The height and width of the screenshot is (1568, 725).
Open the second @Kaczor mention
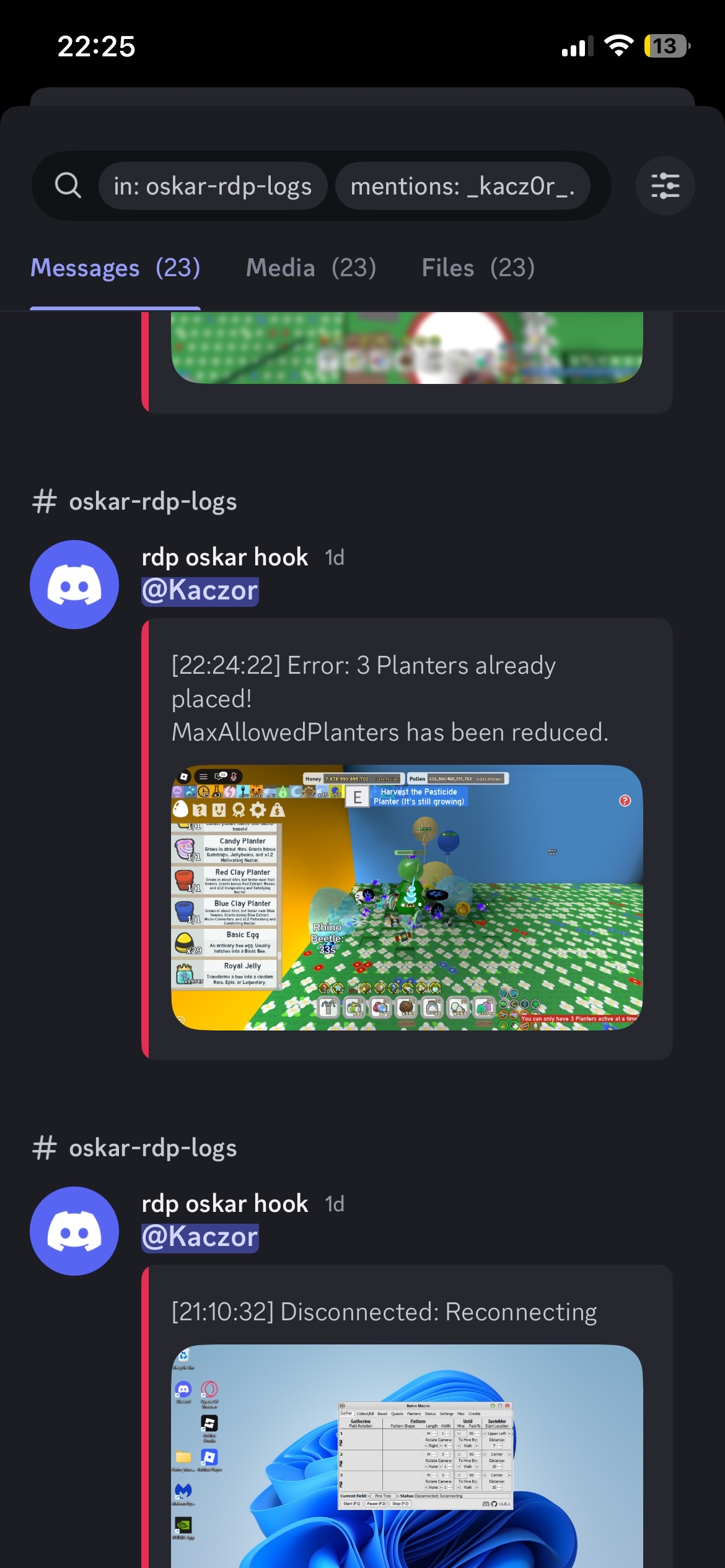pyautogui.click(x=200, y=1237)
